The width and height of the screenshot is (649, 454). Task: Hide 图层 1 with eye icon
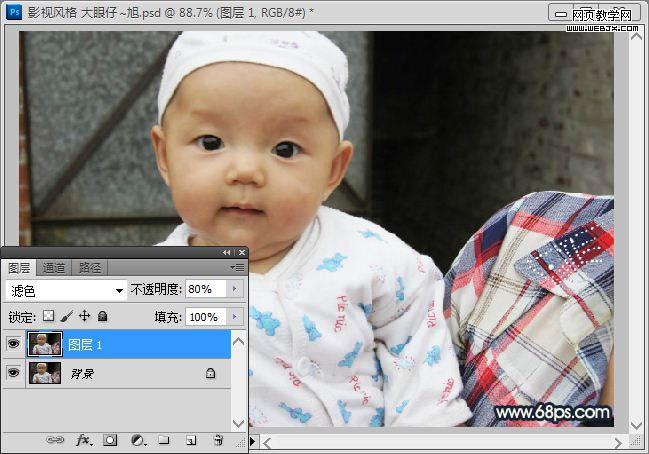(13, 344)
